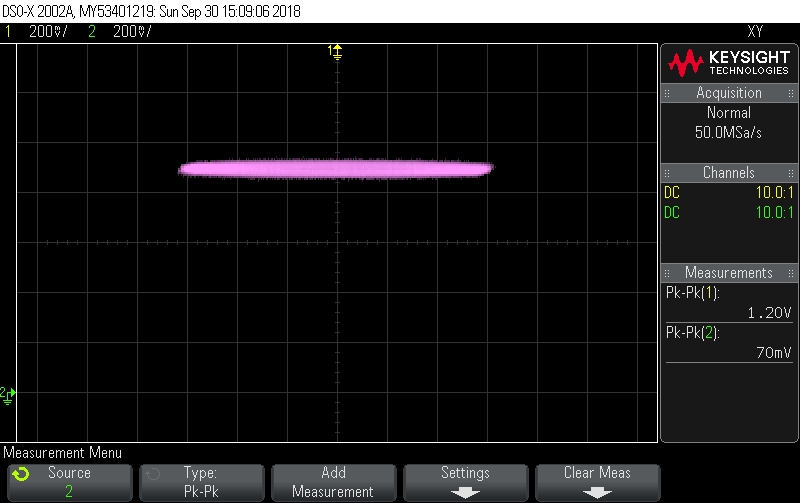Image resolution: width=800 pixels, height=503 pixels.
Task: Select the Pk-Pk(2) 70mV measurement value
Action: tap(773, 353)
